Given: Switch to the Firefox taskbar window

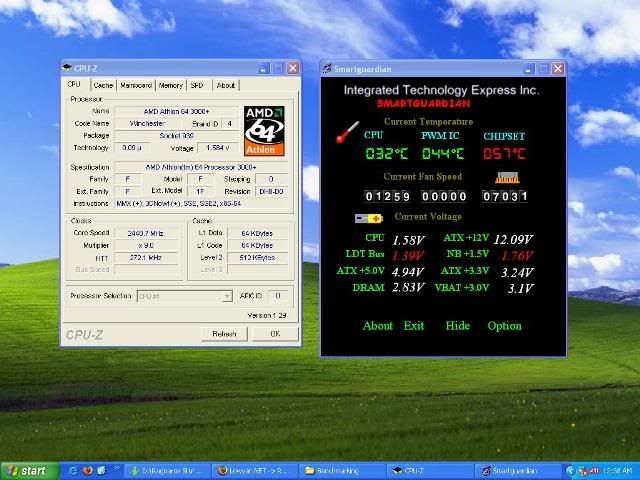Looking at the screenshot, I should (257, 471).
